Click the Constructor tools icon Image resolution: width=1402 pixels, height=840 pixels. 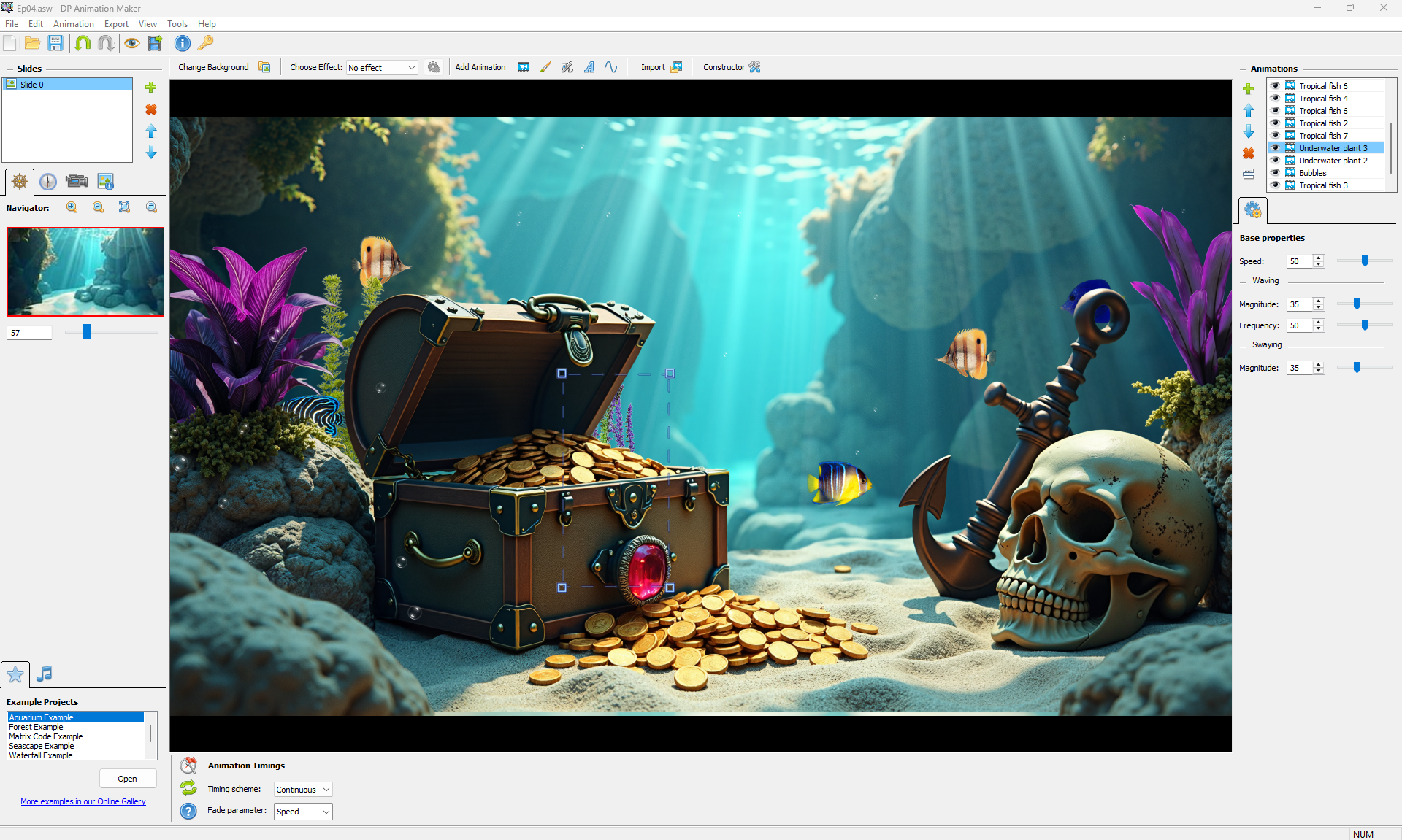pyautogui.click(x=755, y=67)
